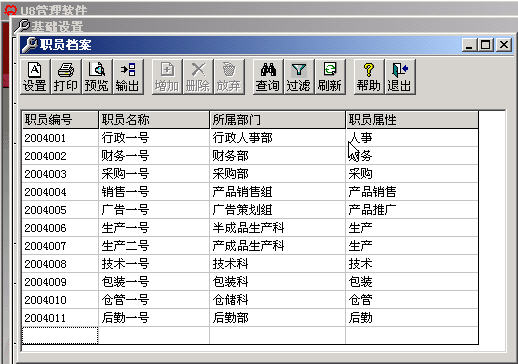This screenshot has width=518, height=364.
Task: Close the 职员档案 window
Action: click(504, 45)
